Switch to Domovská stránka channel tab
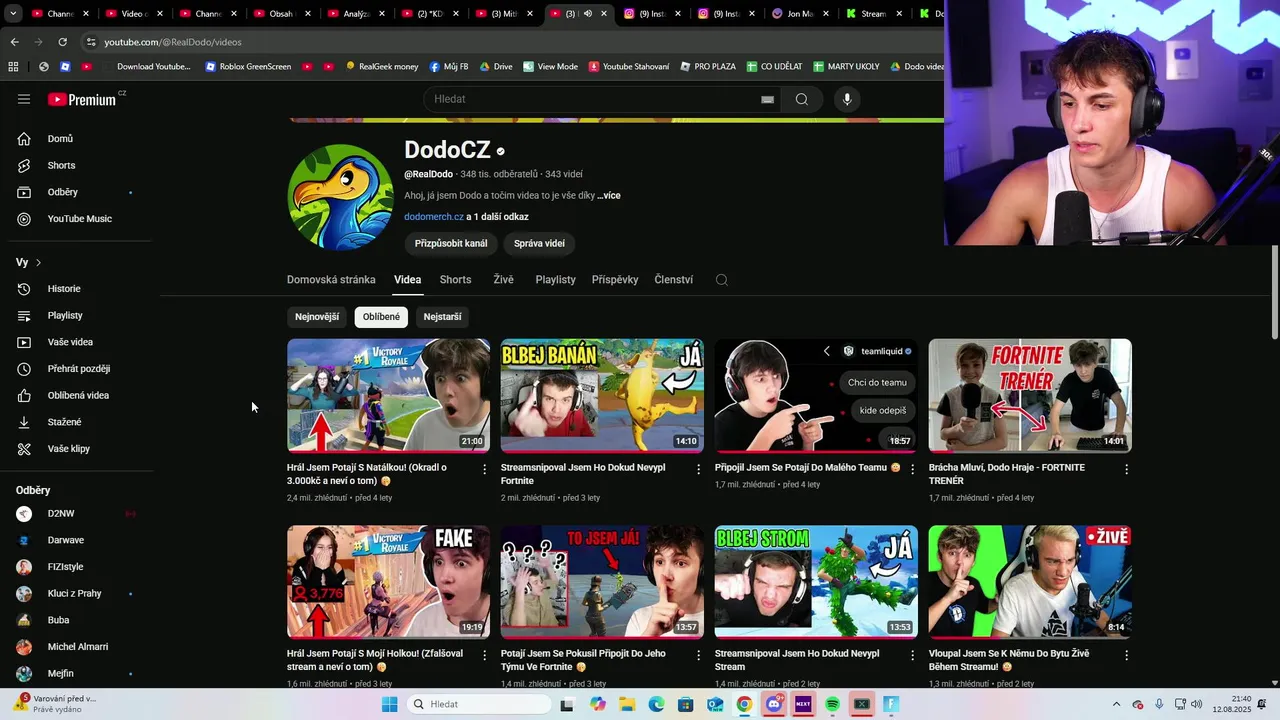Image resolution: width=1280 pixels, height=720 pixels. 331,280
